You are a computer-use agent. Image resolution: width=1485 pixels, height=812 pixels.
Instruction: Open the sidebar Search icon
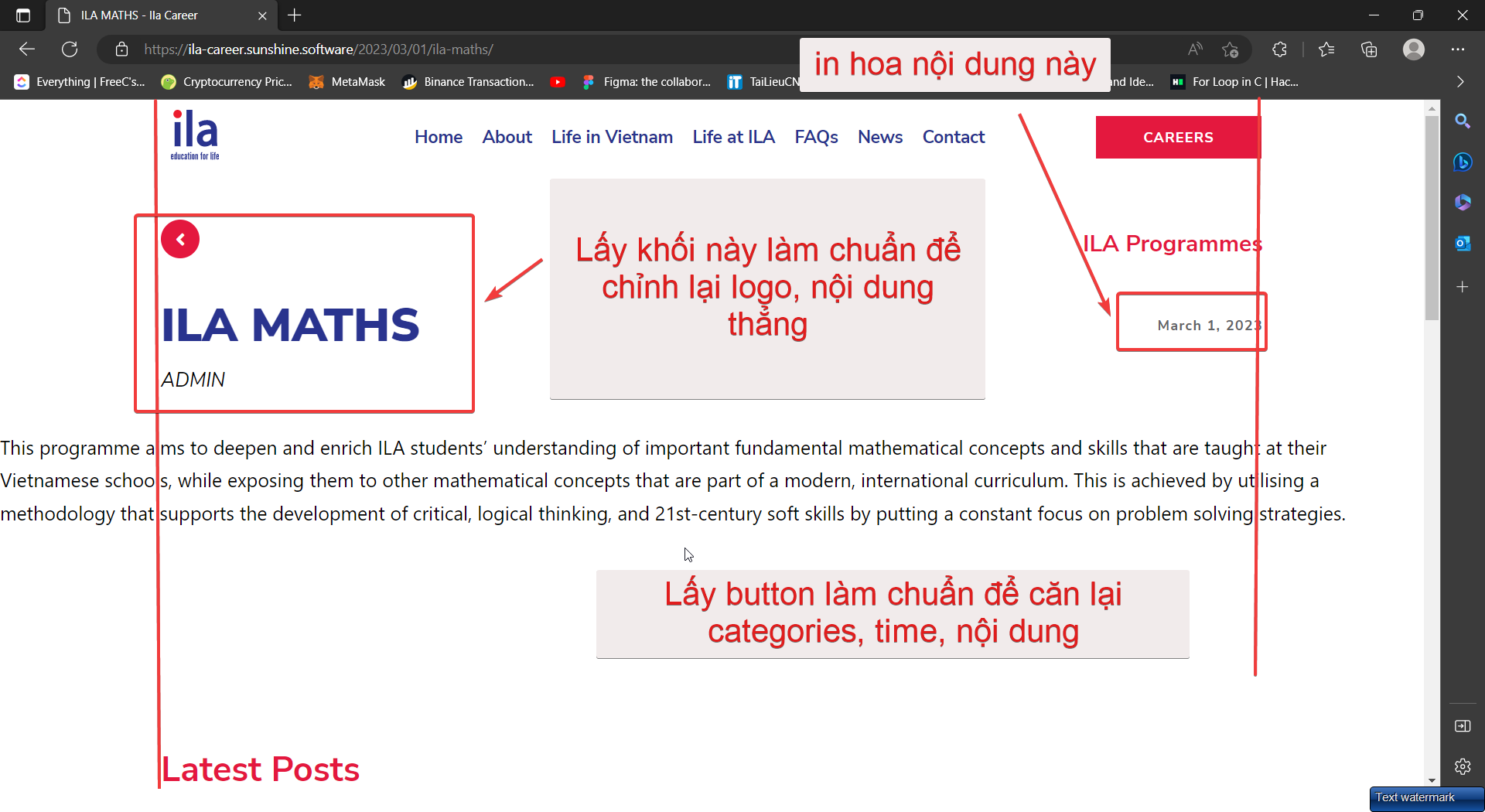pos(1463,121)
